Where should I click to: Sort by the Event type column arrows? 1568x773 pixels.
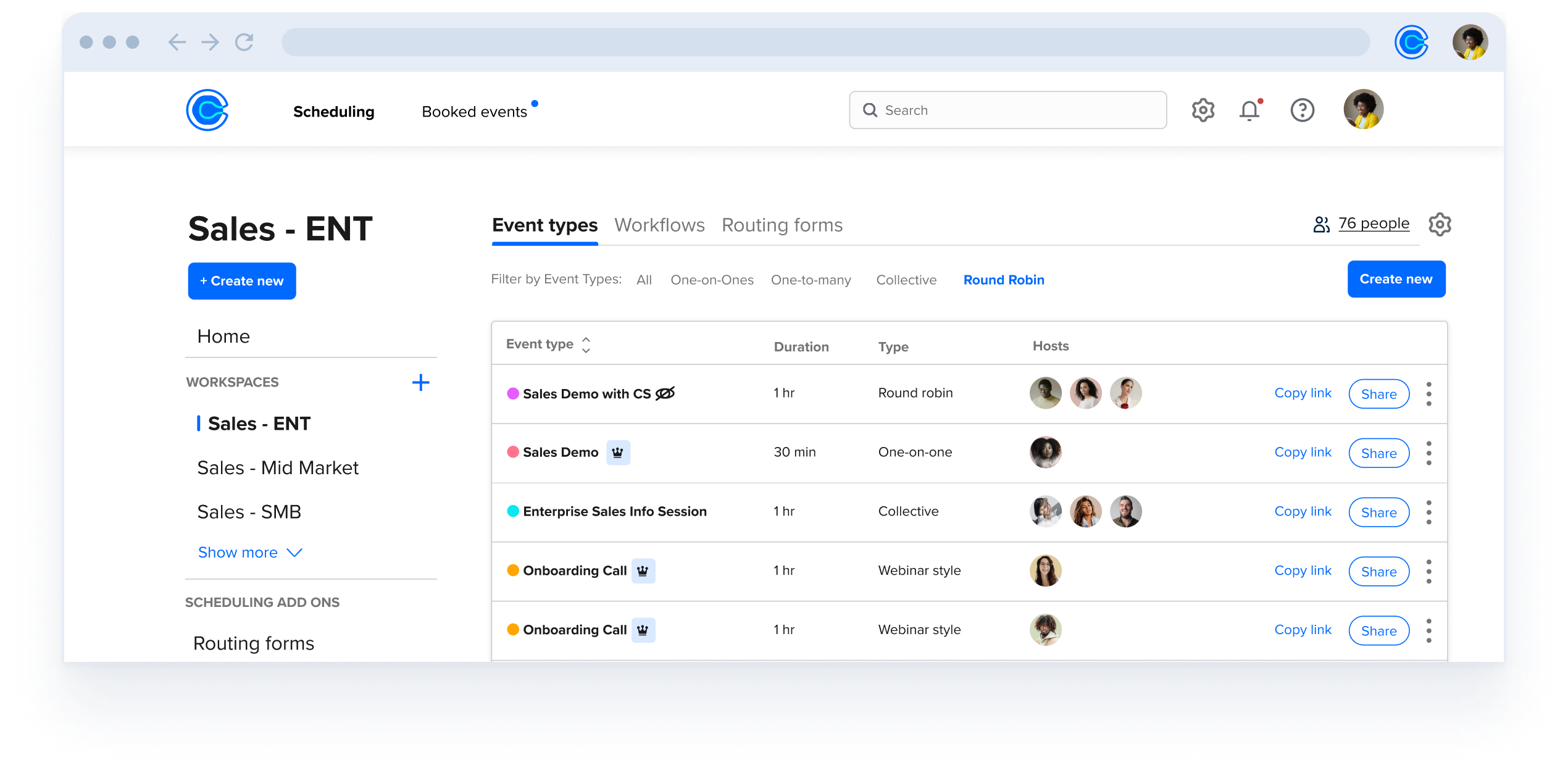[x=586, y=345]
